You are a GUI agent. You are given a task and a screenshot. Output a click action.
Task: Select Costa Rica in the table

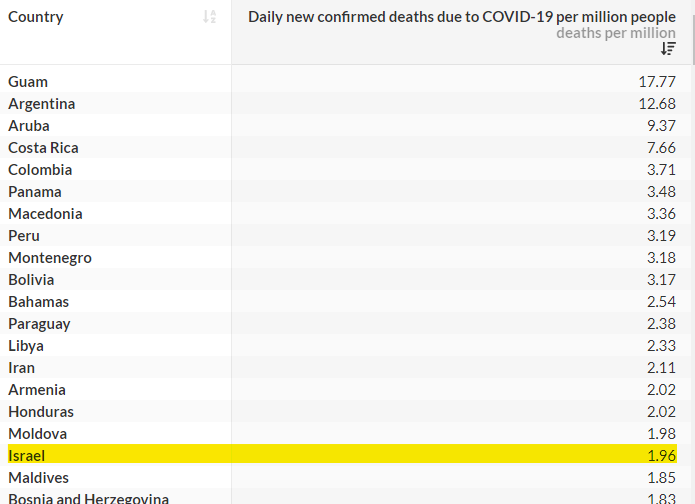click(43, 148)
